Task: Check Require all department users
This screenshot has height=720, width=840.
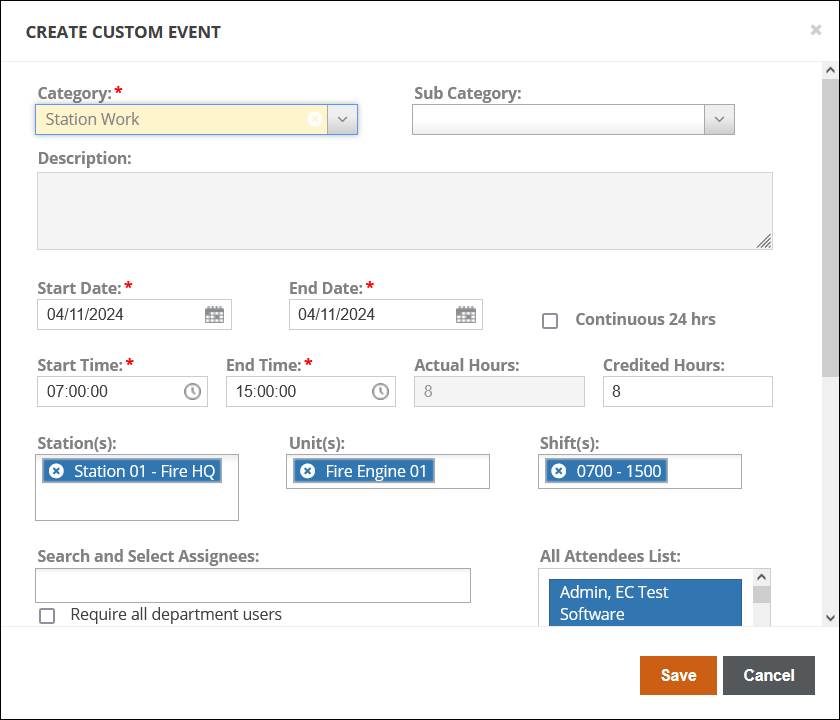Action: pyautogui.click(x=47, y=616)
